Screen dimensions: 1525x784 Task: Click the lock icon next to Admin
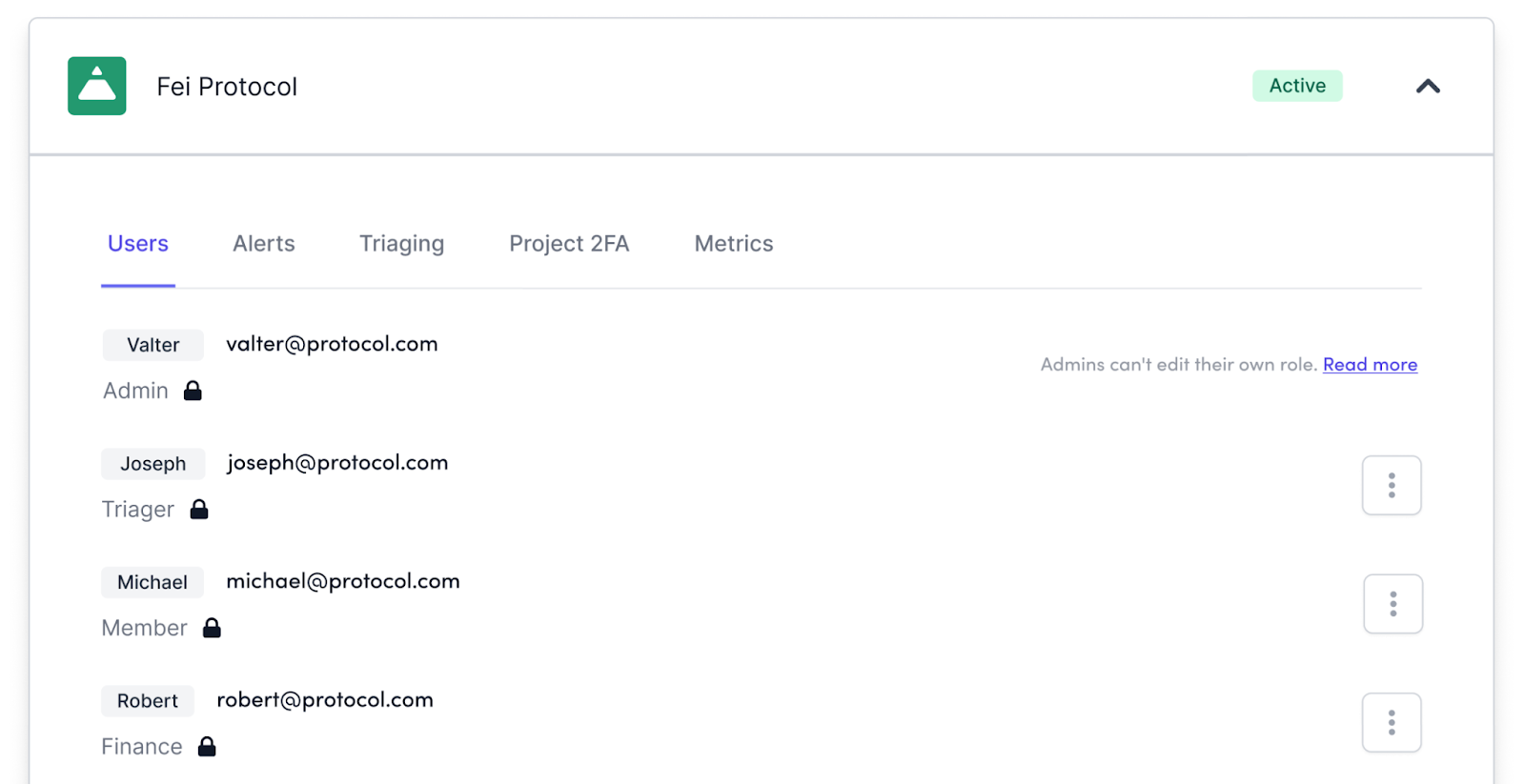(x=193, y=391)
